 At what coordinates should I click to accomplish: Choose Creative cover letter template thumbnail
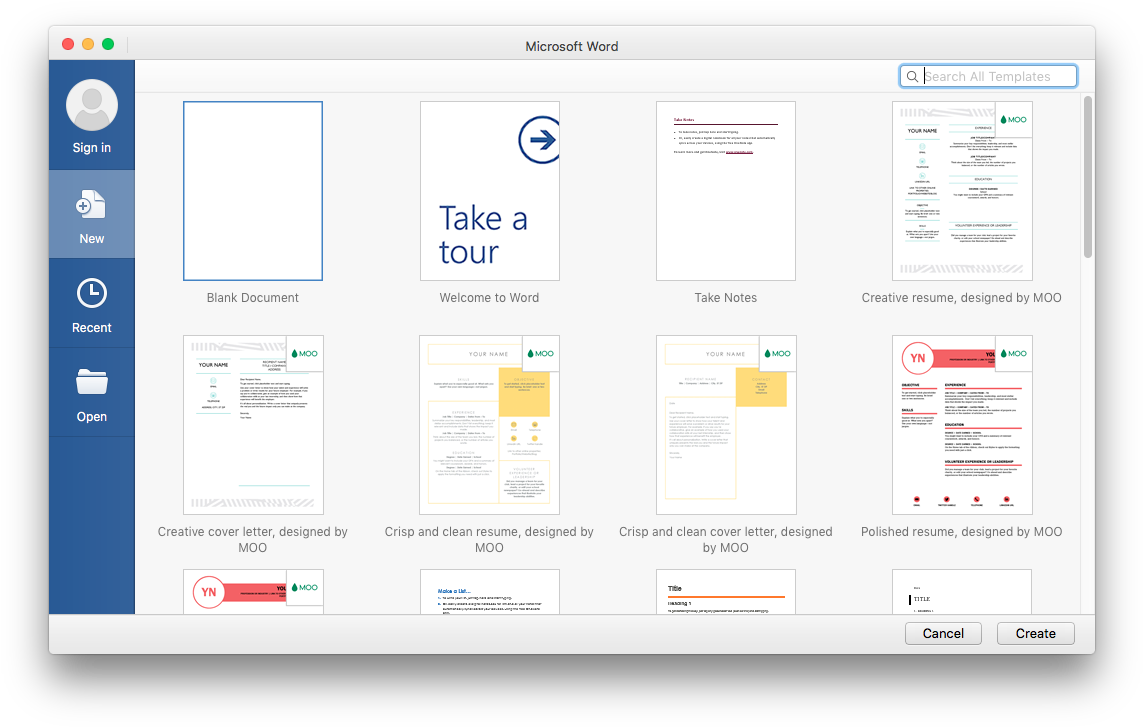(x=253, y=425)
